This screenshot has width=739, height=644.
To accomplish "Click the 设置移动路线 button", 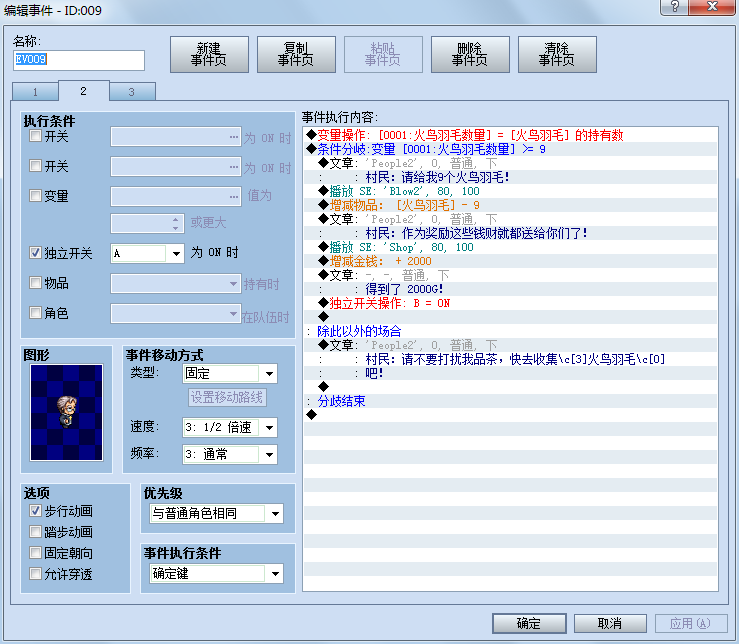I will pos(227,397).
